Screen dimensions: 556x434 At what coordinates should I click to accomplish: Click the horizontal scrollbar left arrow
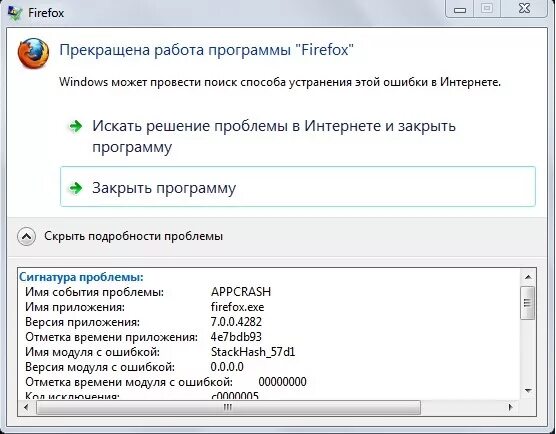(x=26, y=407)
